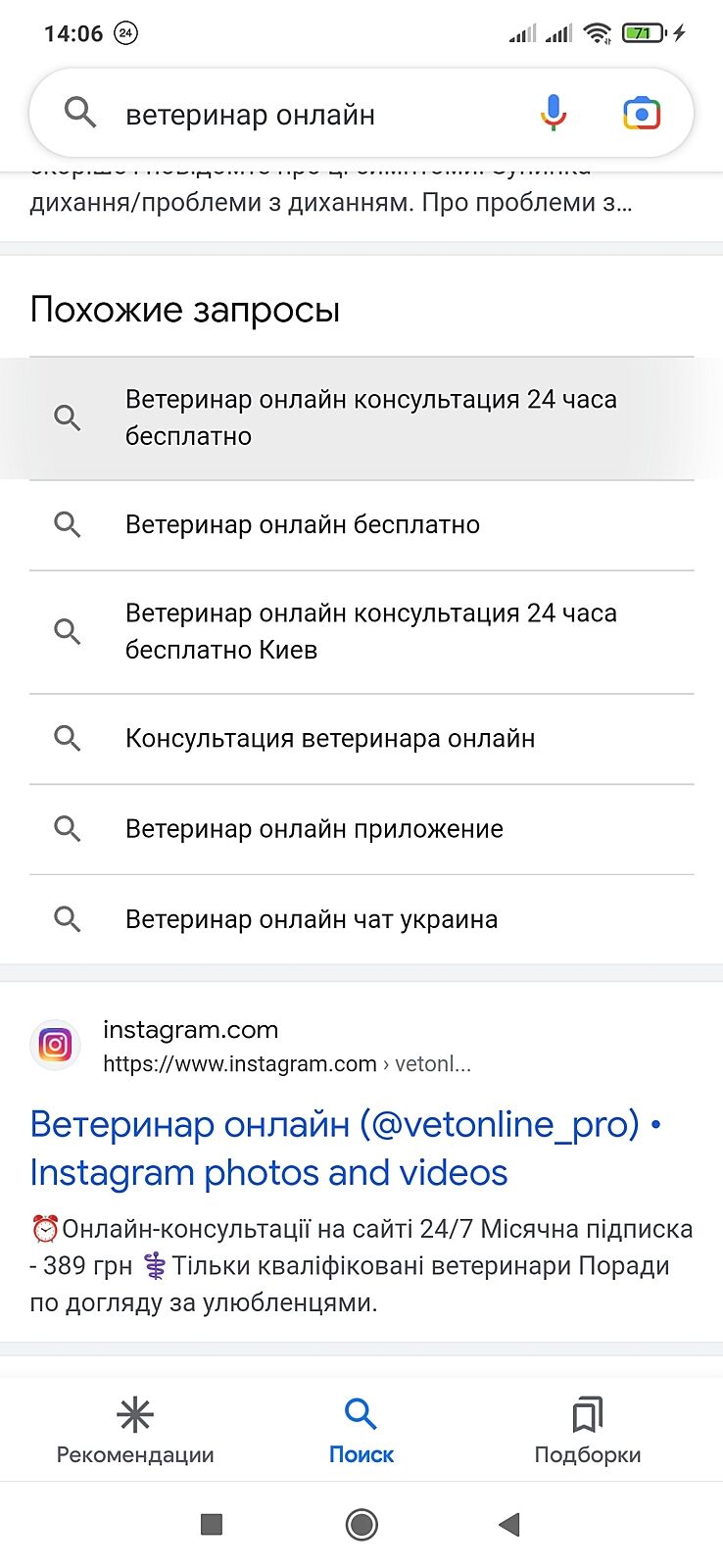Tap the Android recent apps square
This screenshot has height=1568, width=723.
click(x=212, y=1524)
